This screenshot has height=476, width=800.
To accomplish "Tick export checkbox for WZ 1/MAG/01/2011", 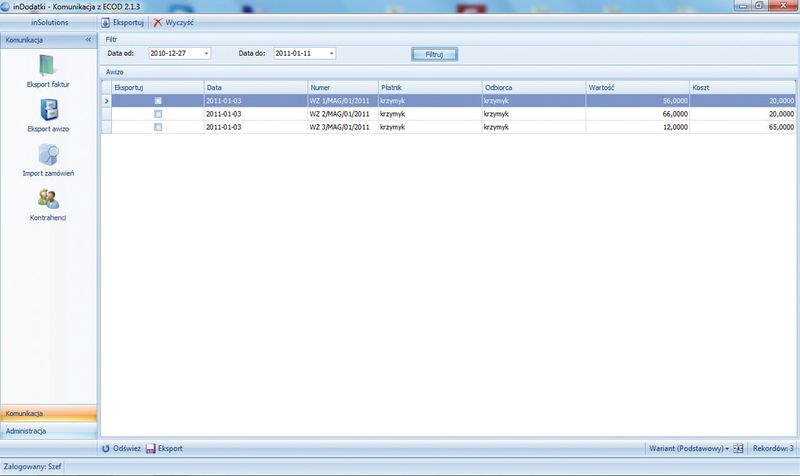I will point(158,101).
